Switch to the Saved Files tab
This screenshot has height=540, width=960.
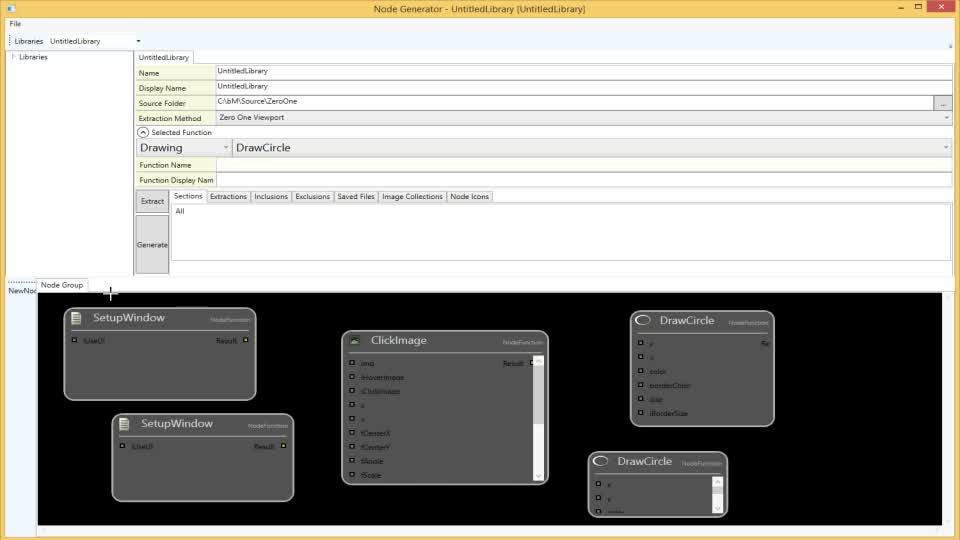coord(356,197)
